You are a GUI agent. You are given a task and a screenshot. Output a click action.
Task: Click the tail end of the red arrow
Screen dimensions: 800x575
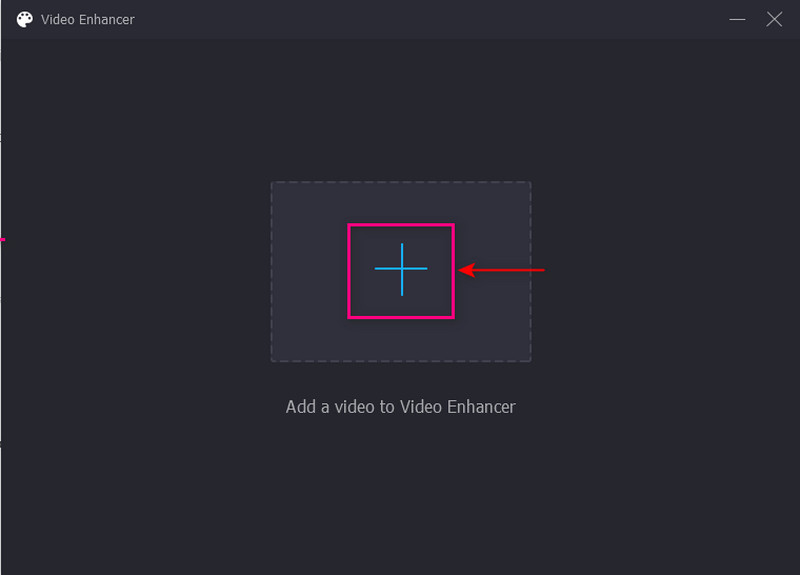[x=541, y=269]
